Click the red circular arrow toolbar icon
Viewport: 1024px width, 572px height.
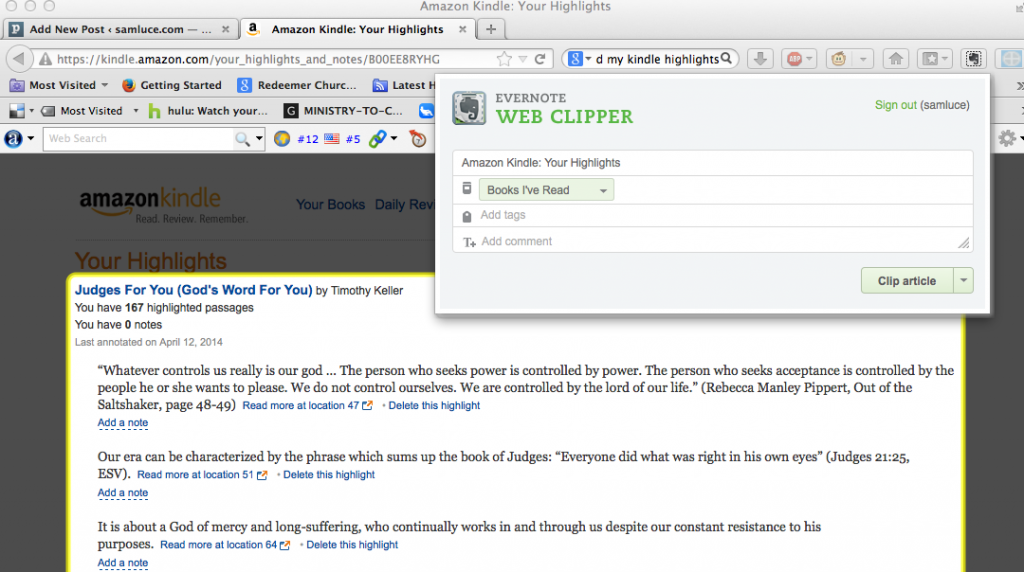click(x=417, y=138)
